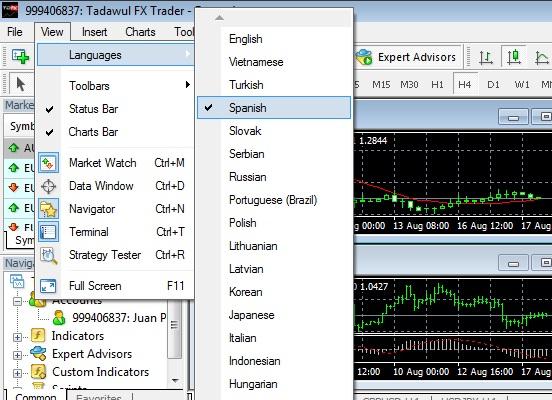The width and height of the screenshot is (552, 400).
Task: Select the bar chart toolbar icon
Action: (486, 57)
